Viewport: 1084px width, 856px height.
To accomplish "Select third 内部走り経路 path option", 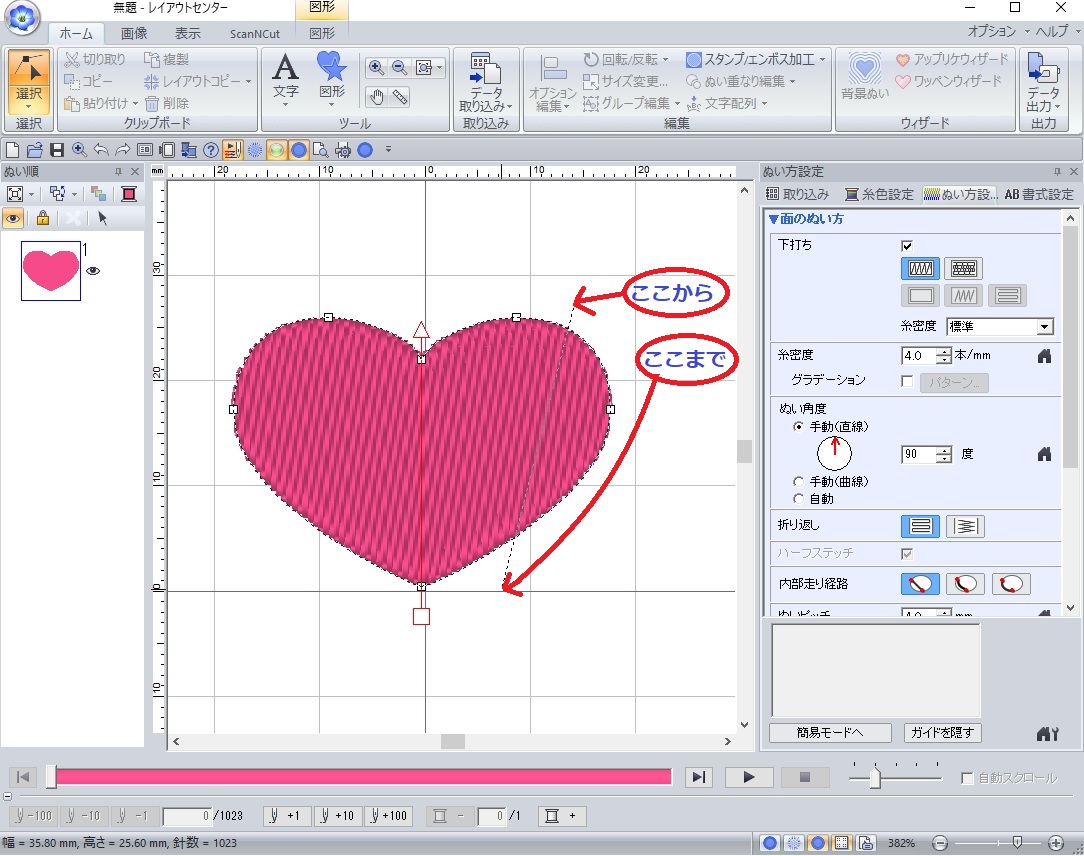I will tap(1011, 584).
